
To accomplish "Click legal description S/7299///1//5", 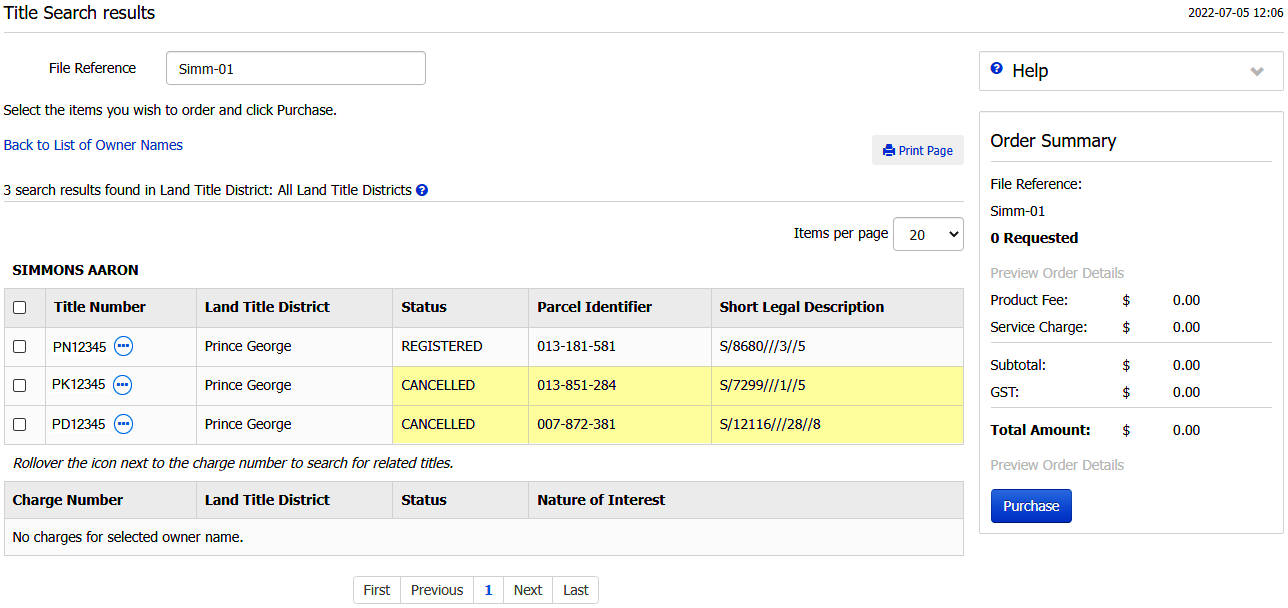I will click(763, 385).
